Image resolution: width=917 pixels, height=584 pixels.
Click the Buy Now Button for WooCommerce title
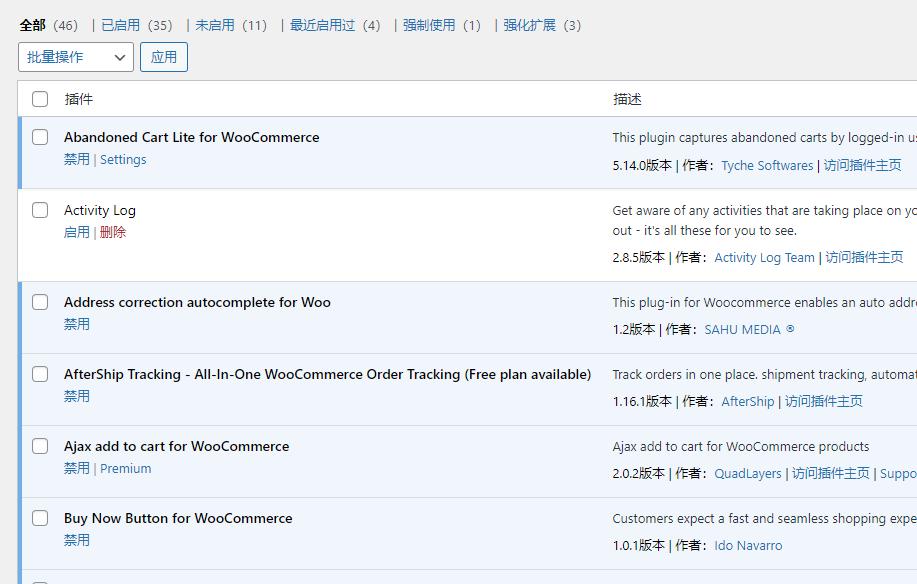click(x=178, y=518)
